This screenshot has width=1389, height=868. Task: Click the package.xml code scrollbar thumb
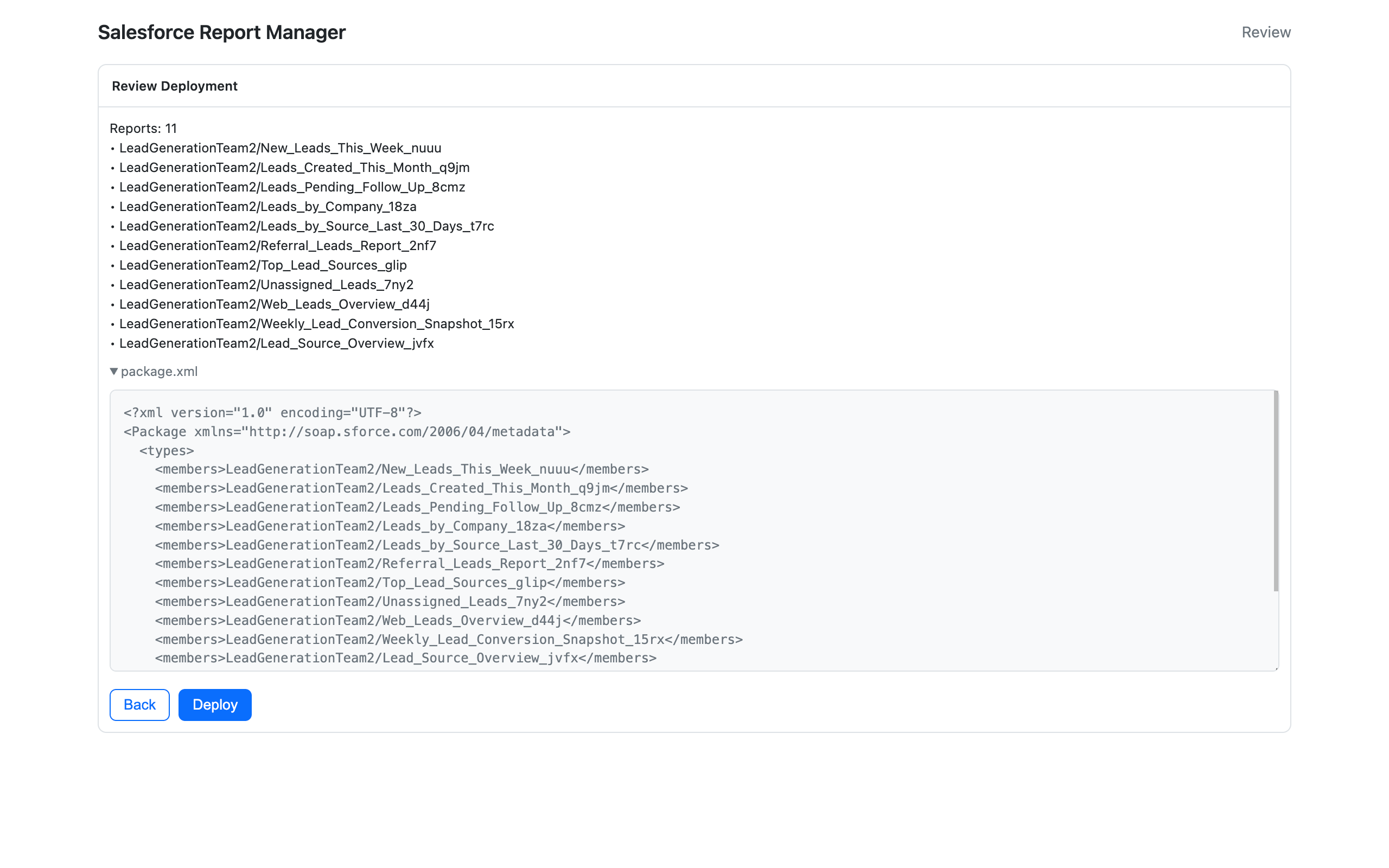[1276, 491]
